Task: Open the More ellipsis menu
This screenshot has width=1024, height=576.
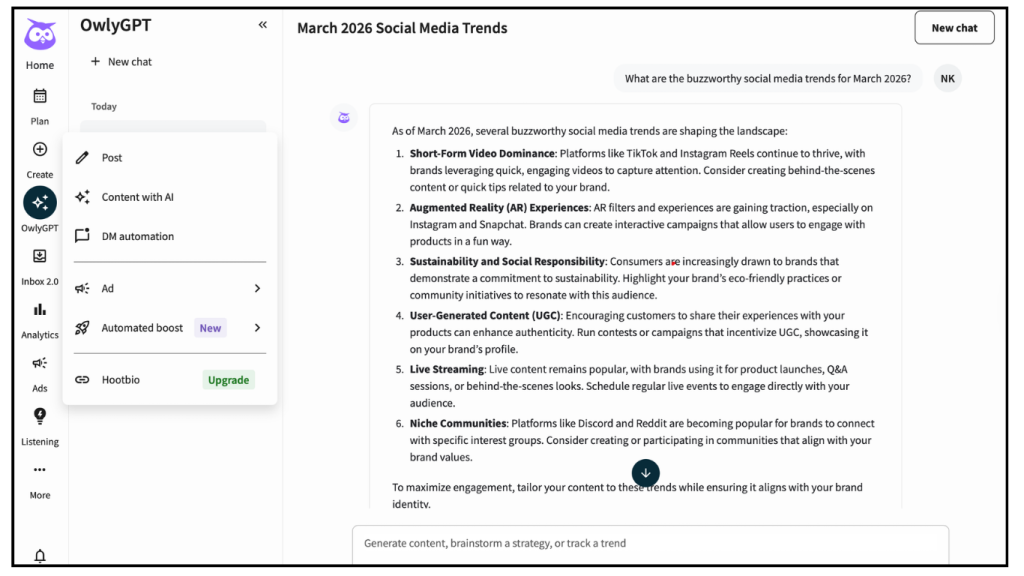Action: tap(40, 470)
